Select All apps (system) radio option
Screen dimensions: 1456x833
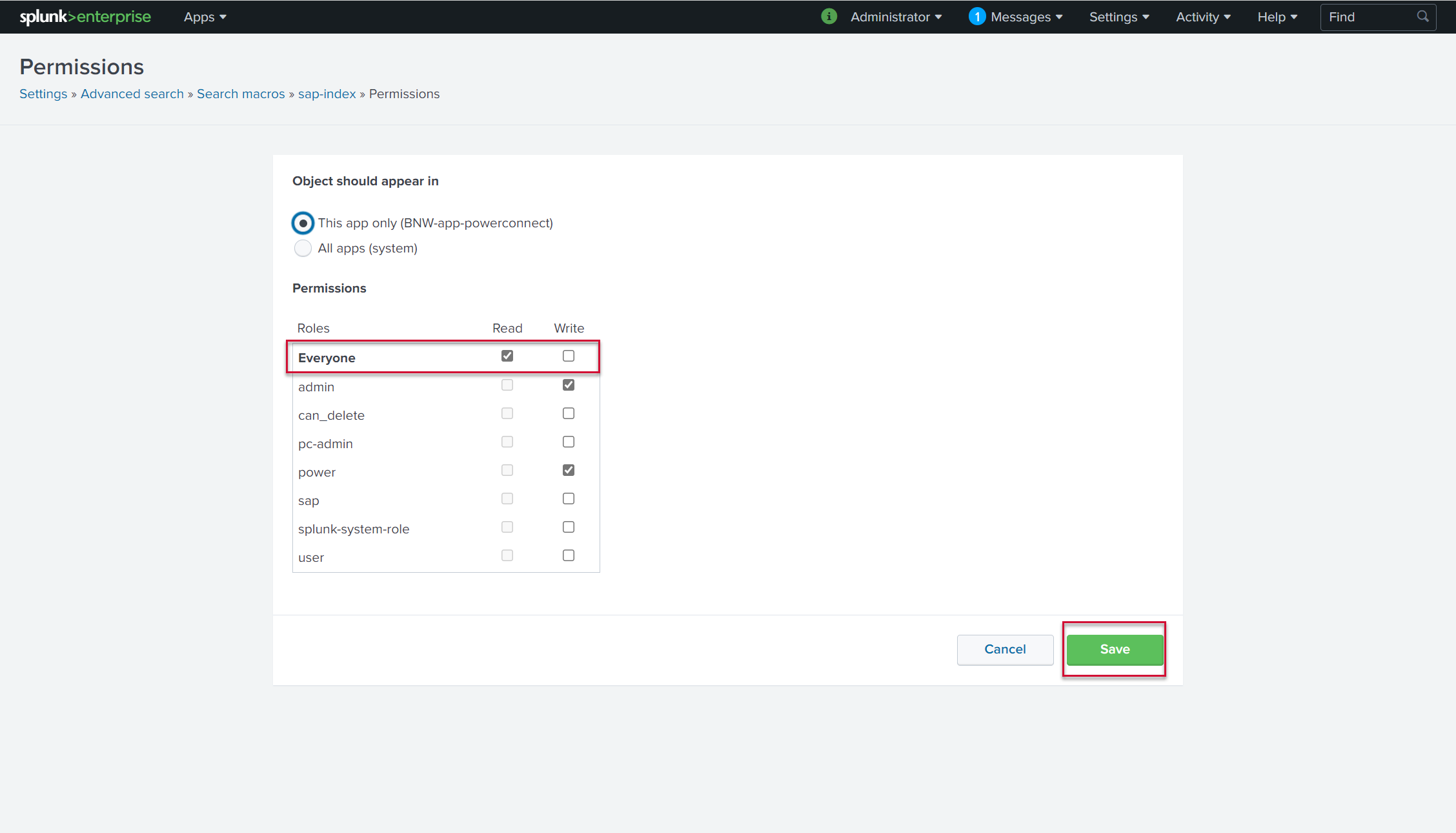(x=303, y=249)
